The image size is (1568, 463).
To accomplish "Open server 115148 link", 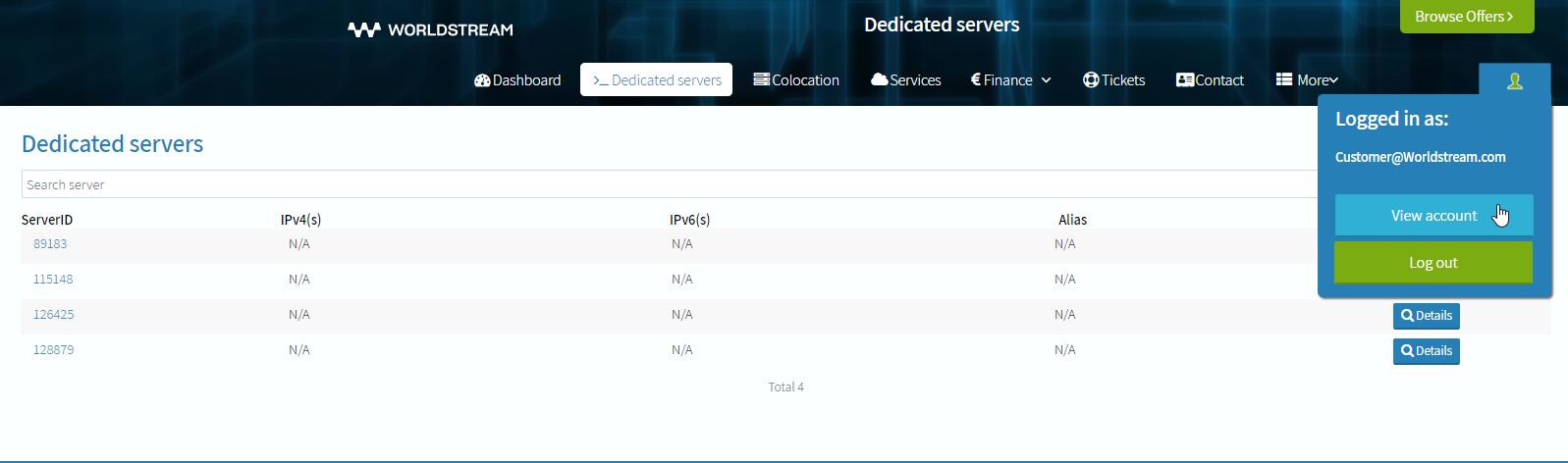I will click(x=53, y=279).
